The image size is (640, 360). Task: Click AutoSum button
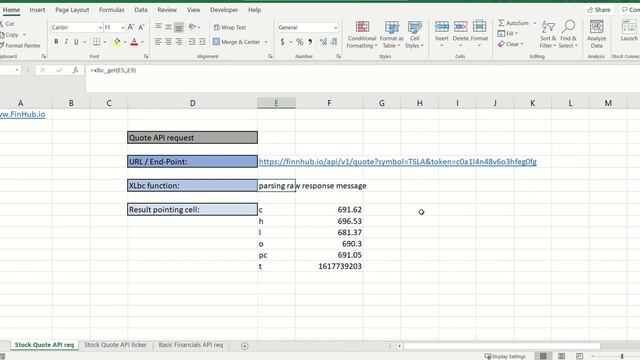click(513, 23)
